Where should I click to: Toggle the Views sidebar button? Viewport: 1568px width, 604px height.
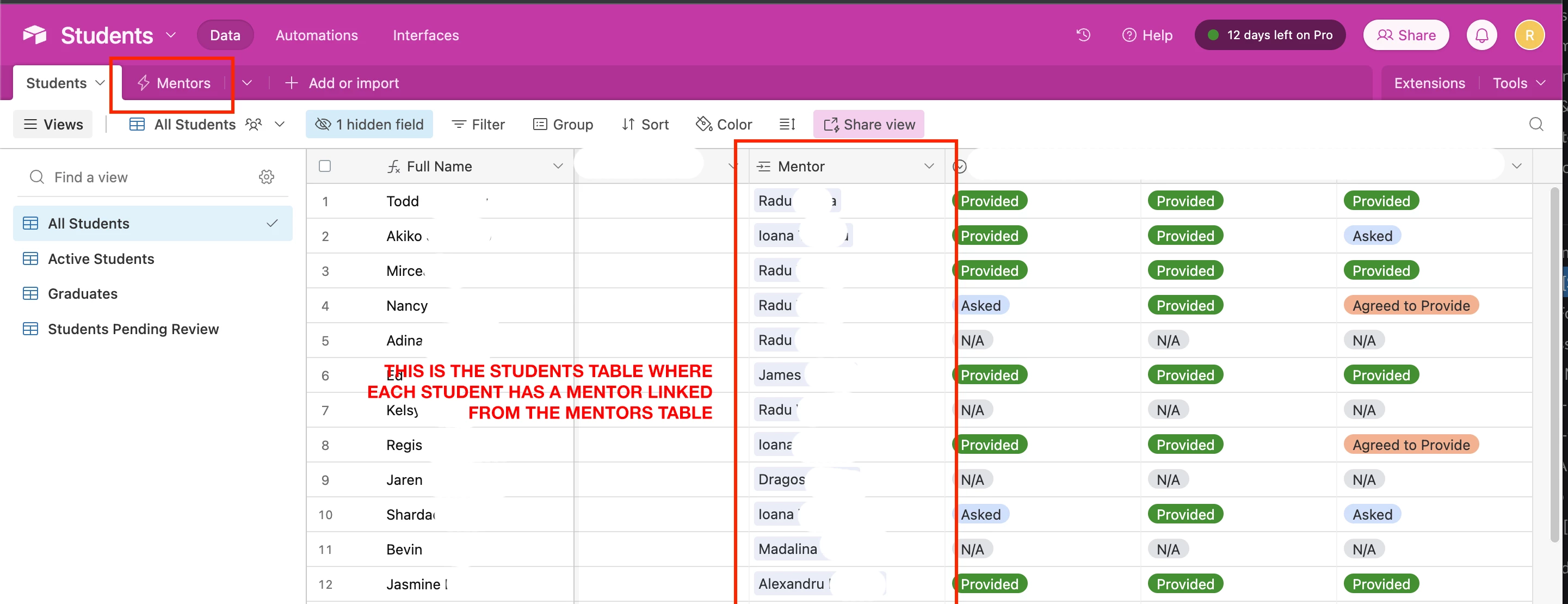[x=53, y=124]
